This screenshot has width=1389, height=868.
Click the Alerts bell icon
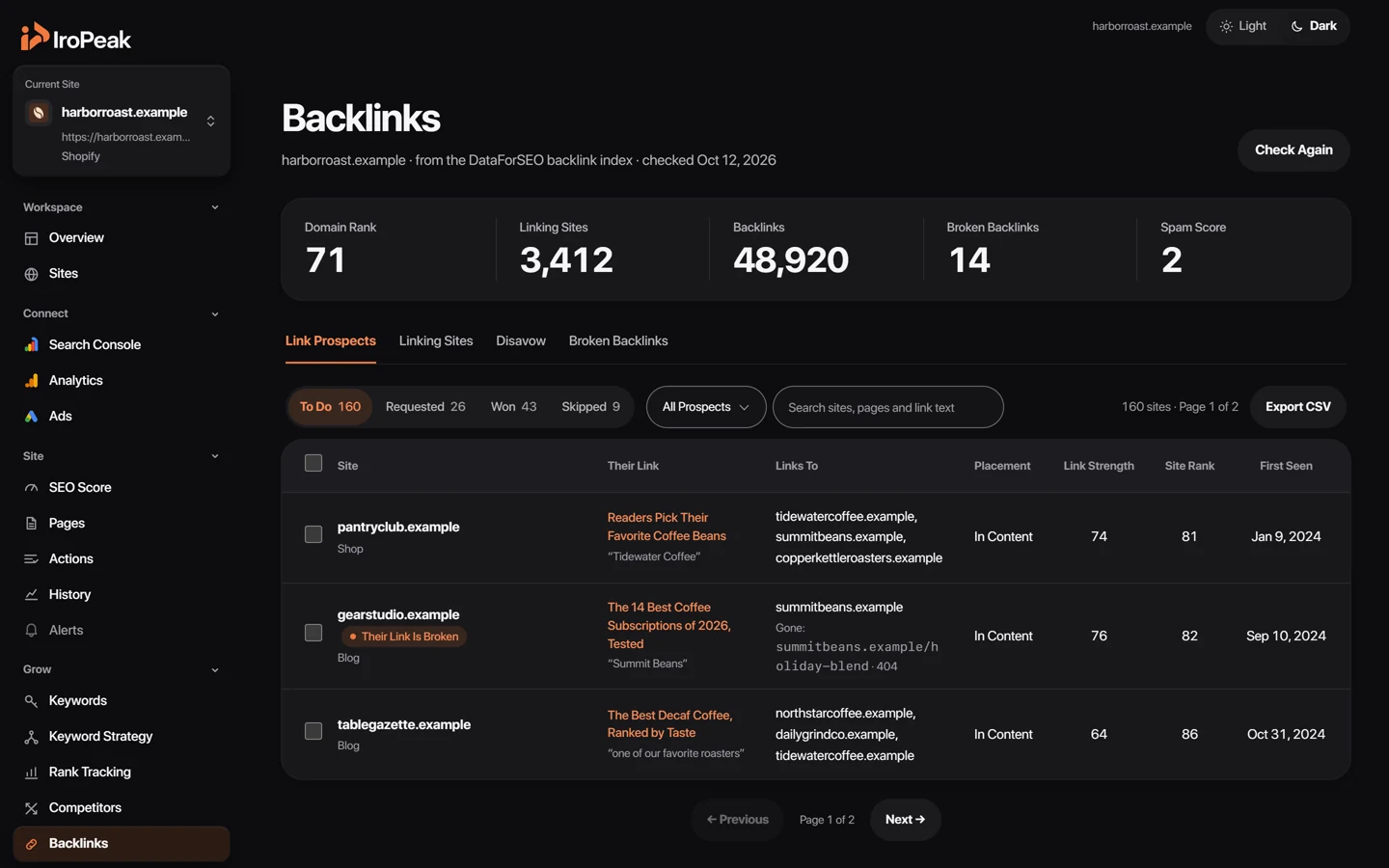click(31, 631)
